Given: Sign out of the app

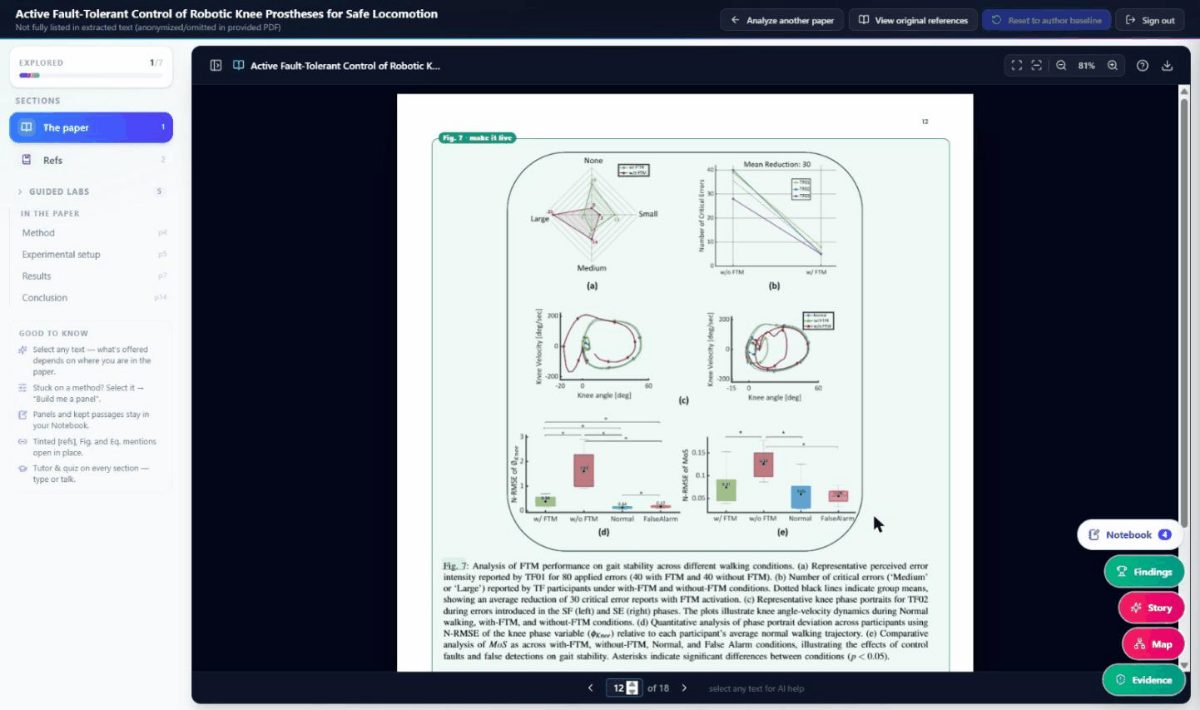Looking at the screenshot, I should point(1150,20).
